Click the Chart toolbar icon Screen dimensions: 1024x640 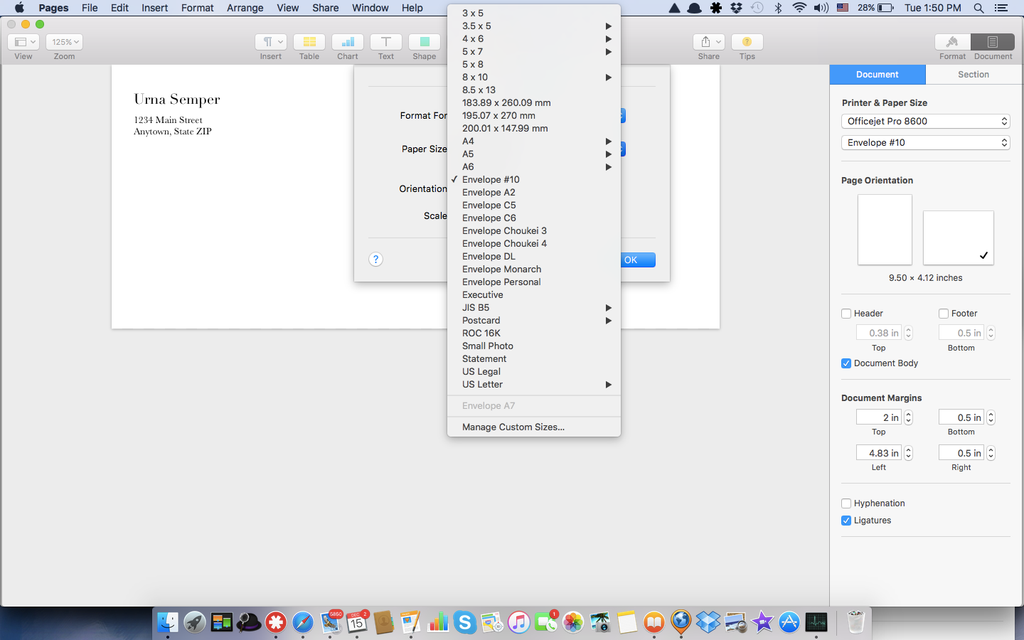347,42
